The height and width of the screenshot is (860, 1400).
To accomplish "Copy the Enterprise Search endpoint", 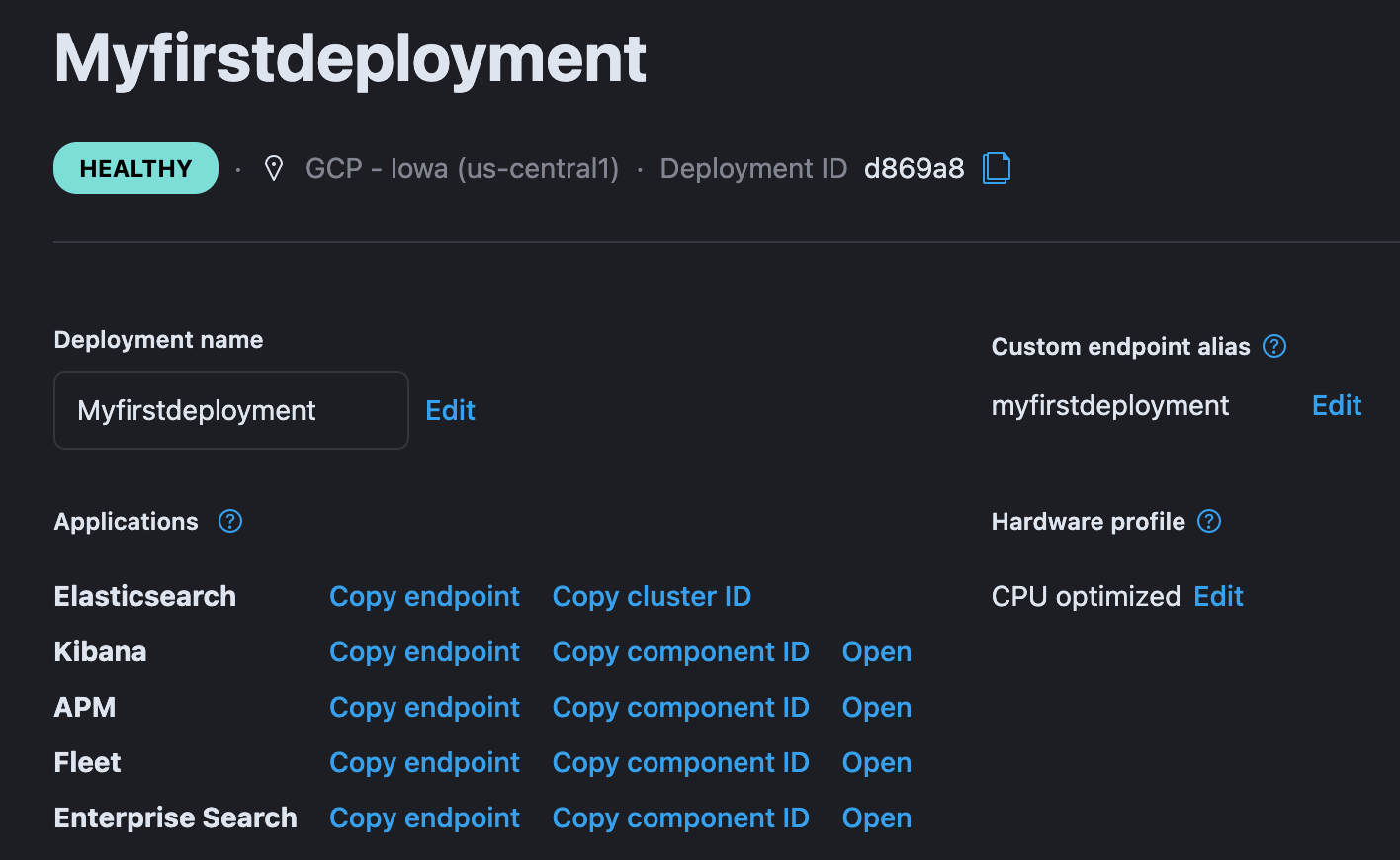I will pos(424,817).
